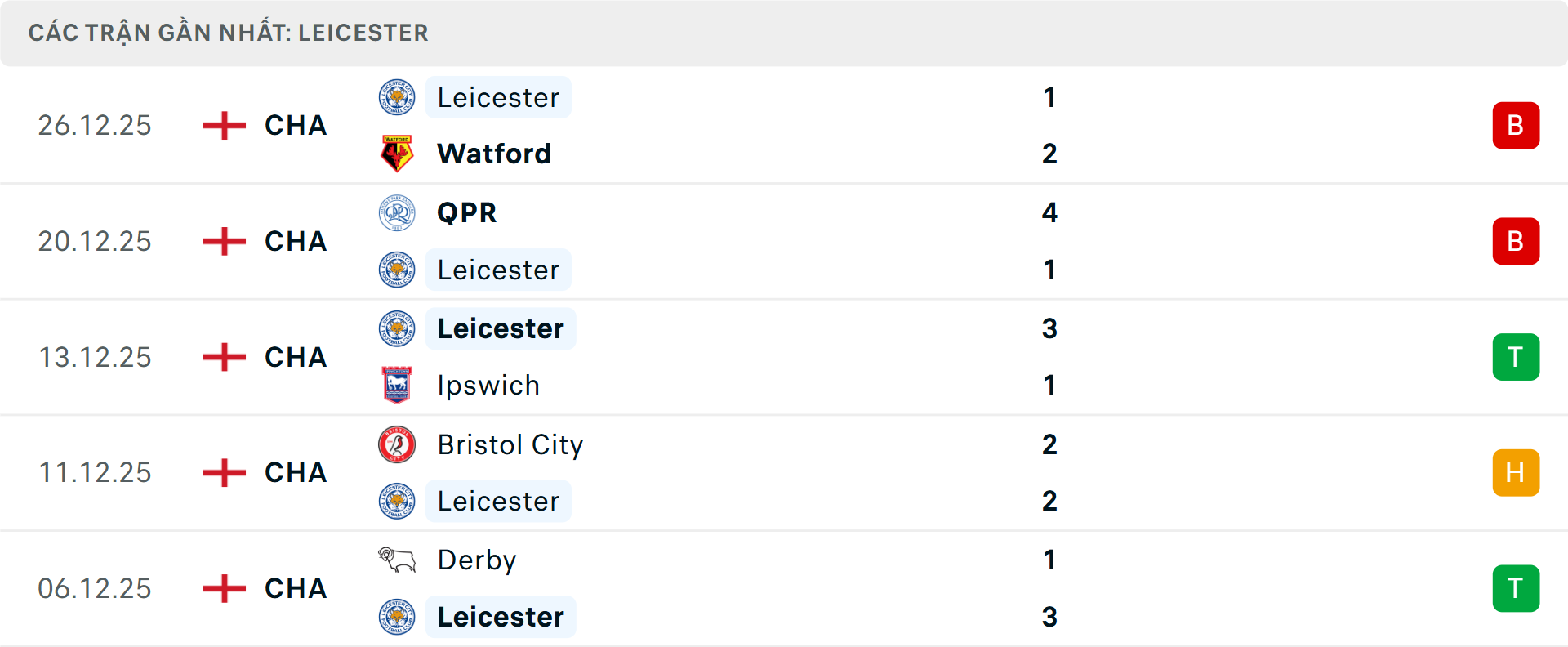1568x647 pixels.
Task: Click the green T indicator on the Derby match
Action: 1516,588
